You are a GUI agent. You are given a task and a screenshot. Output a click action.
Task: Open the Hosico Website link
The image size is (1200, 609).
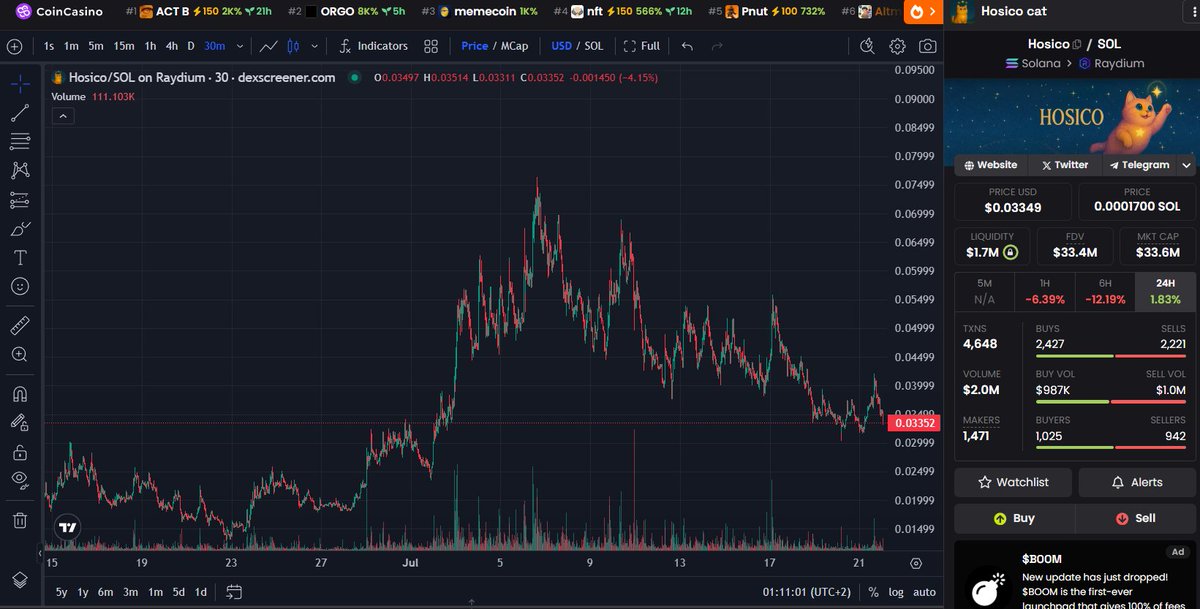[x=991, y=165]
